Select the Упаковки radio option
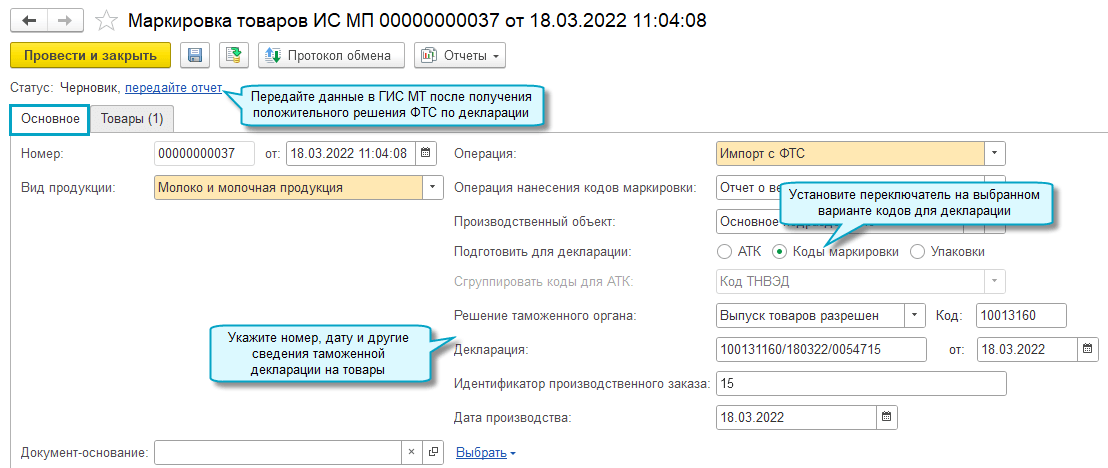The image size is (1108, 468). [x=917, y=251]
